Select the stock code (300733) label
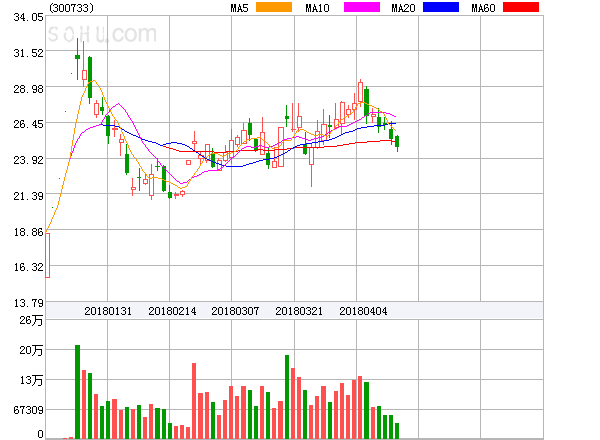Screen dimensions: 600x440 click(72, 8)
